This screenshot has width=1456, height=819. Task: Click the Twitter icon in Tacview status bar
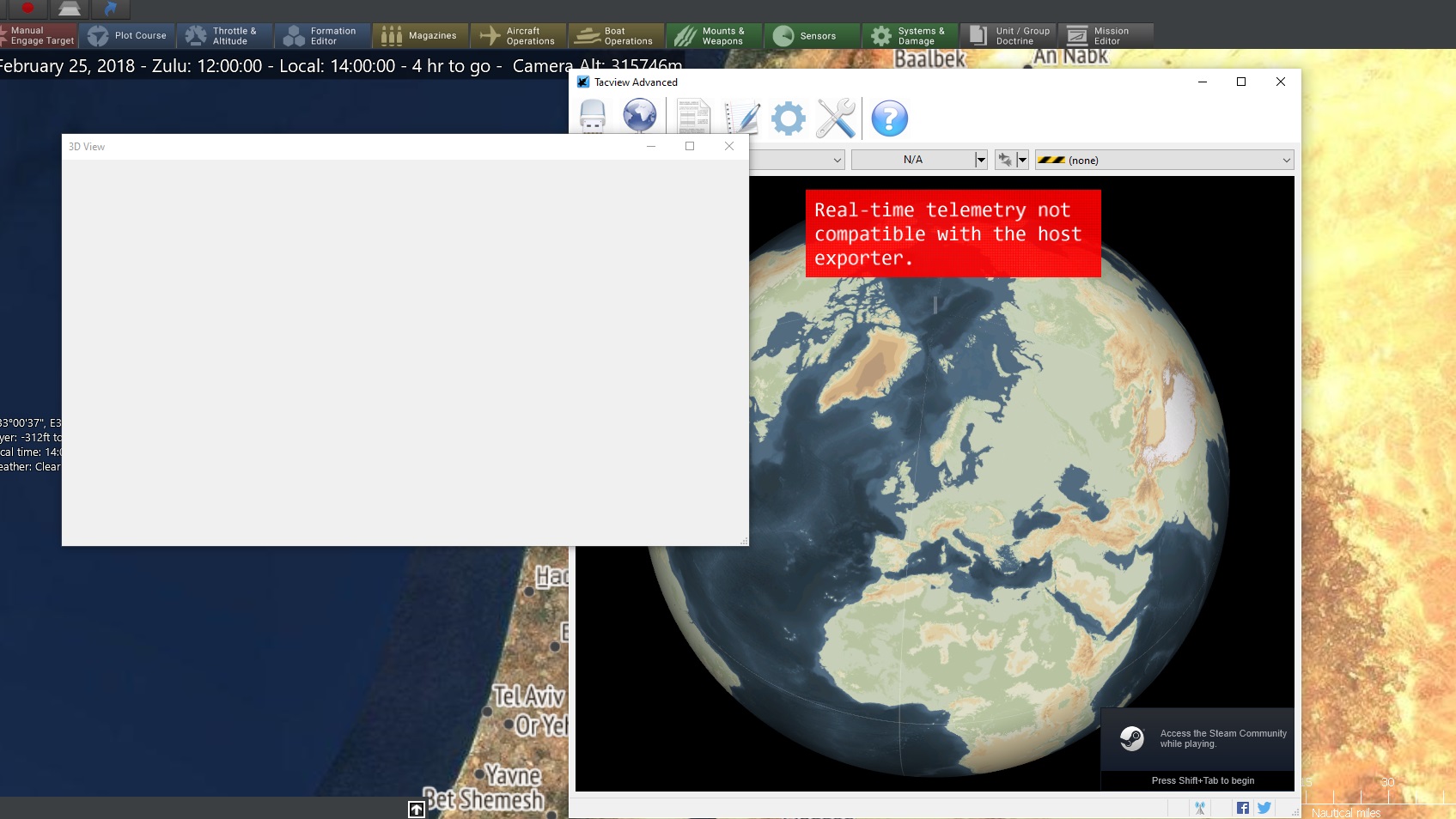tap(1264, 808)
